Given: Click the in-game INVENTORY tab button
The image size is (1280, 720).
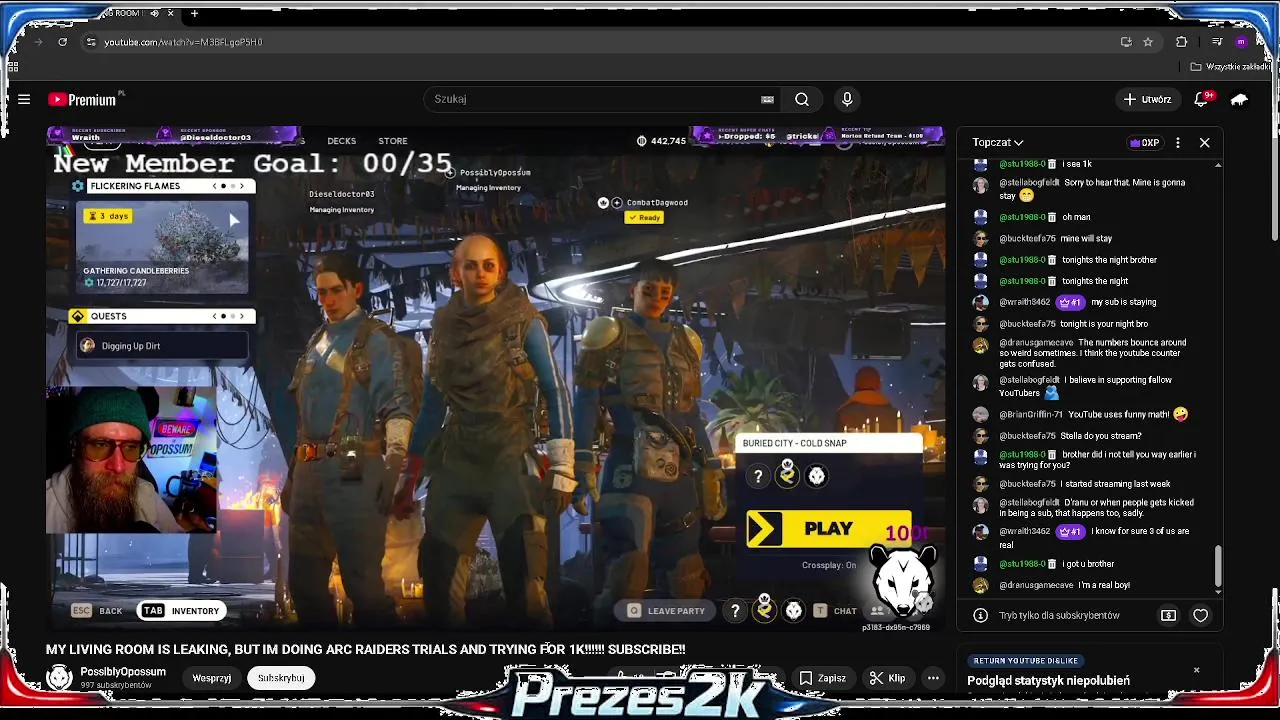Looking at the screenshot, I should (182, 610).
